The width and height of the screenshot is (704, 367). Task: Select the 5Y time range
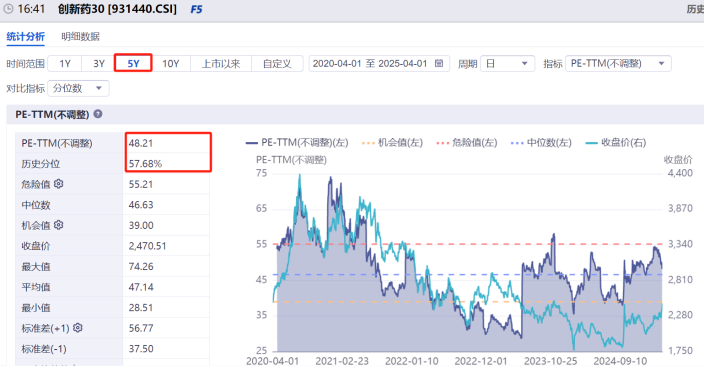tap(133, 63)
